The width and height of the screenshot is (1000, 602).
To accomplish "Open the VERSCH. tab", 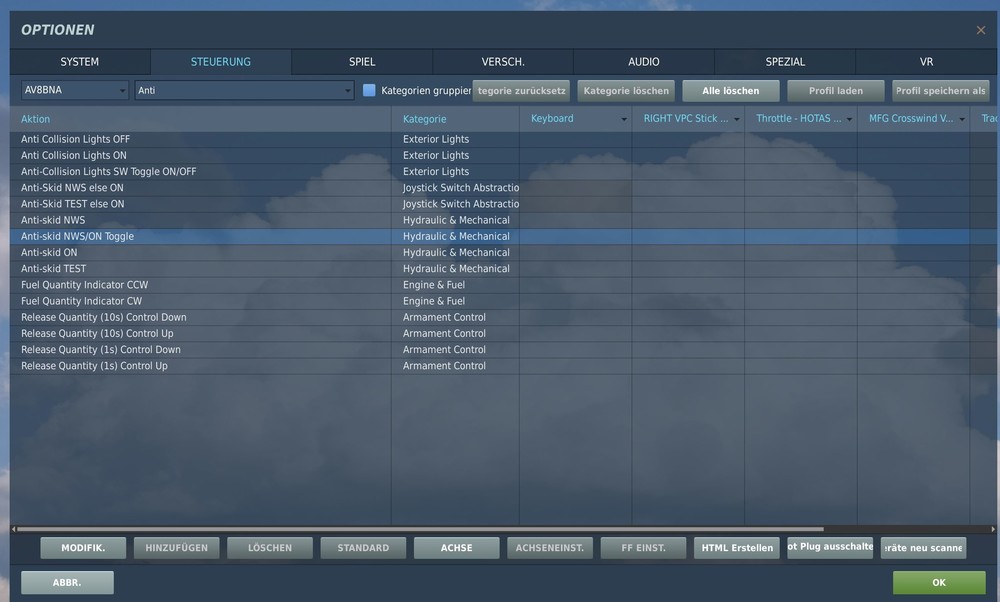I will [x=503, y=62].
